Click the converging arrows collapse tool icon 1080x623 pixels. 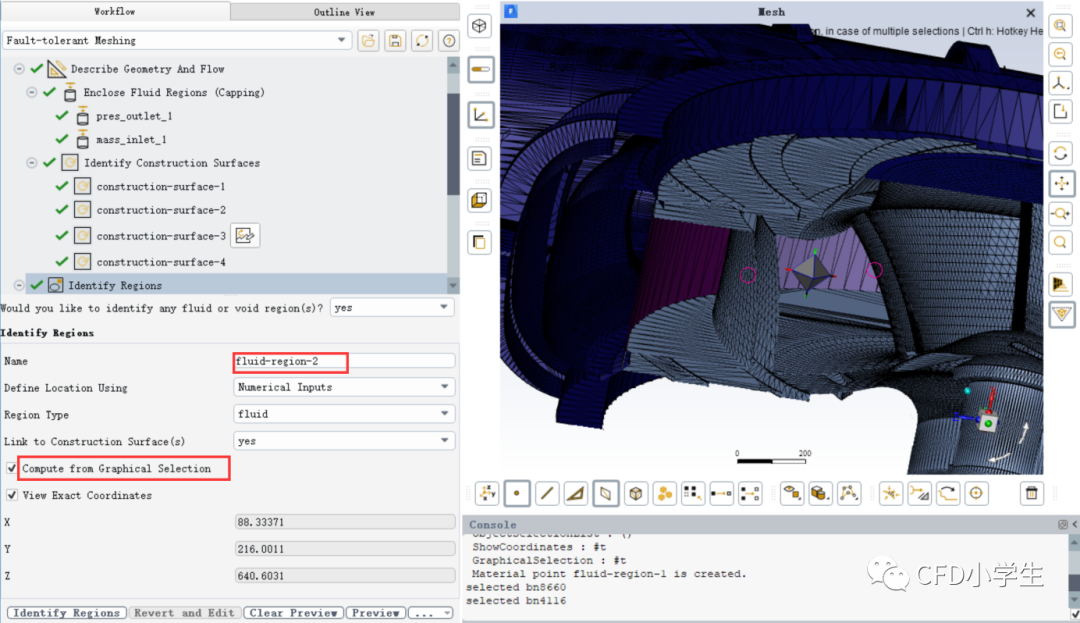pyautogui.click(x=891, y=493)
